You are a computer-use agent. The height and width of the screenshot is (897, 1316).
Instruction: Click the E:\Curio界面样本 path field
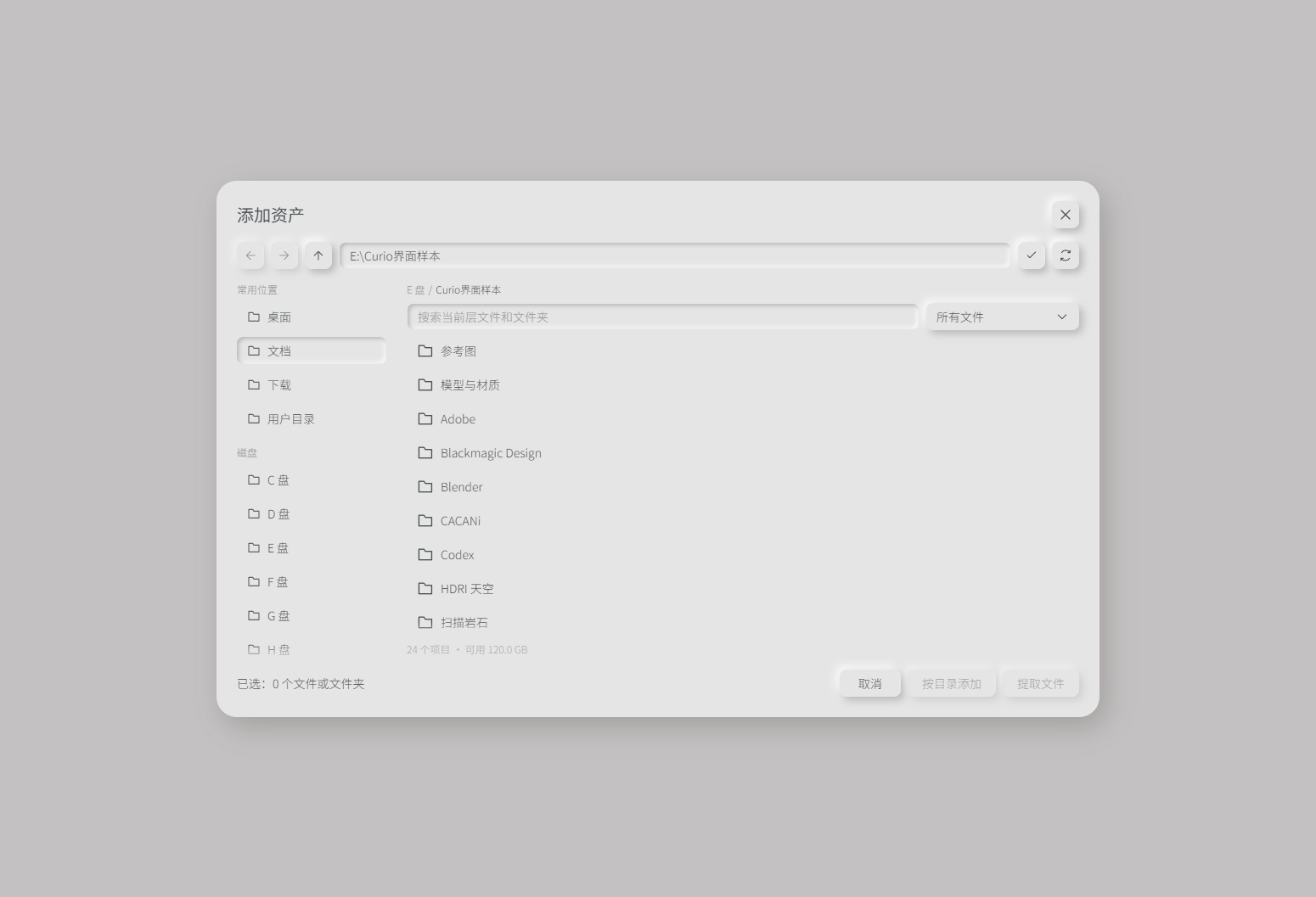pos(675,255)
